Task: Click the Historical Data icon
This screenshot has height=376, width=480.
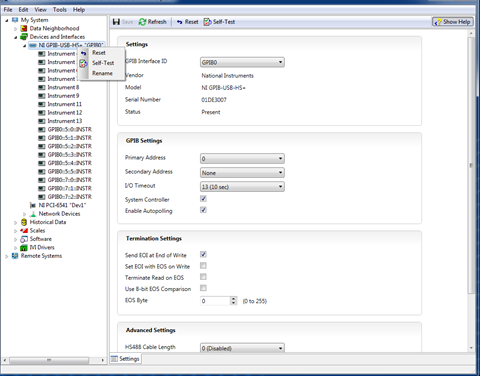Action: [x=24, y=222]
